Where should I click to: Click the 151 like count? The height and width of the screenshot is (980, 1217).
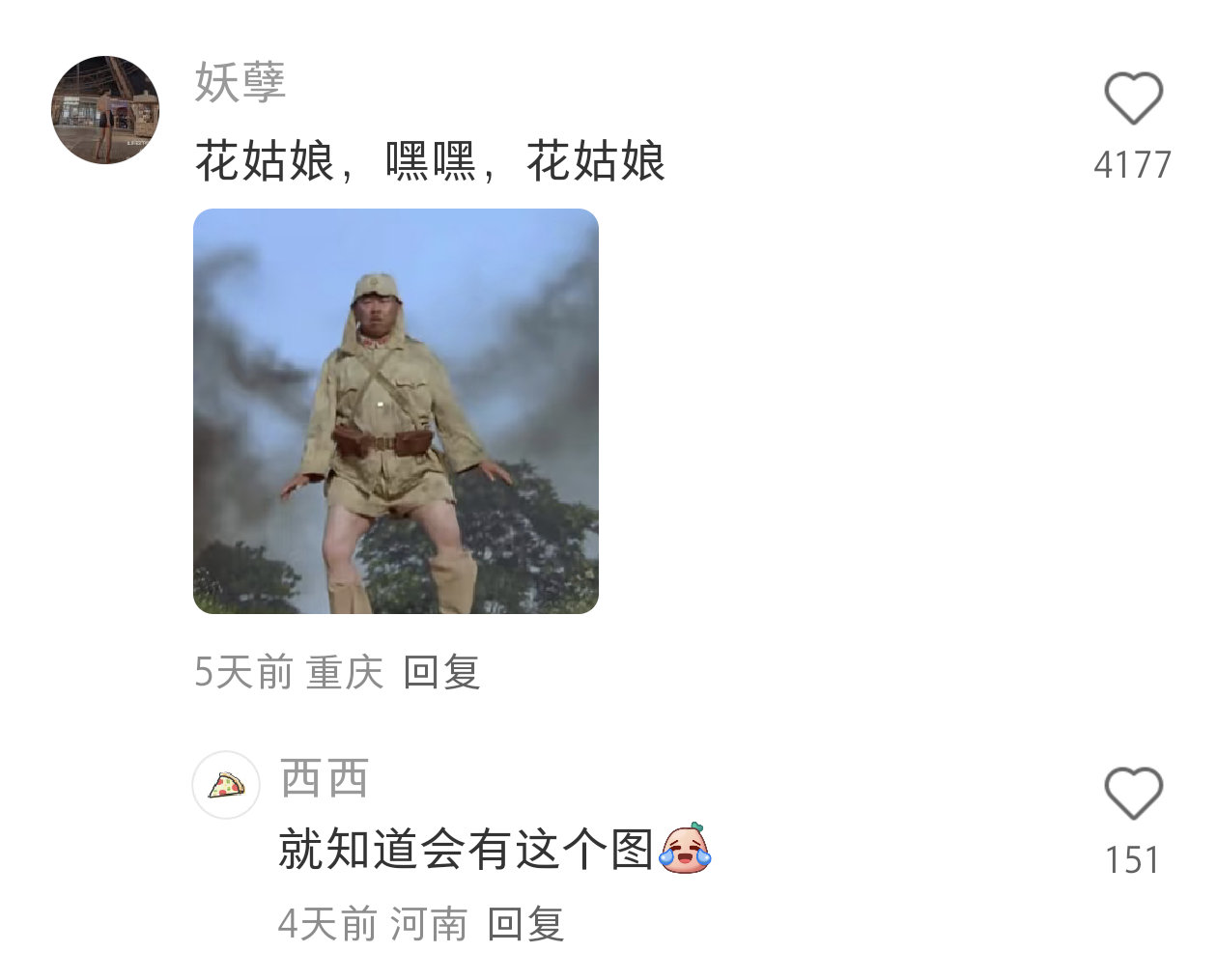coord(1133,859)
